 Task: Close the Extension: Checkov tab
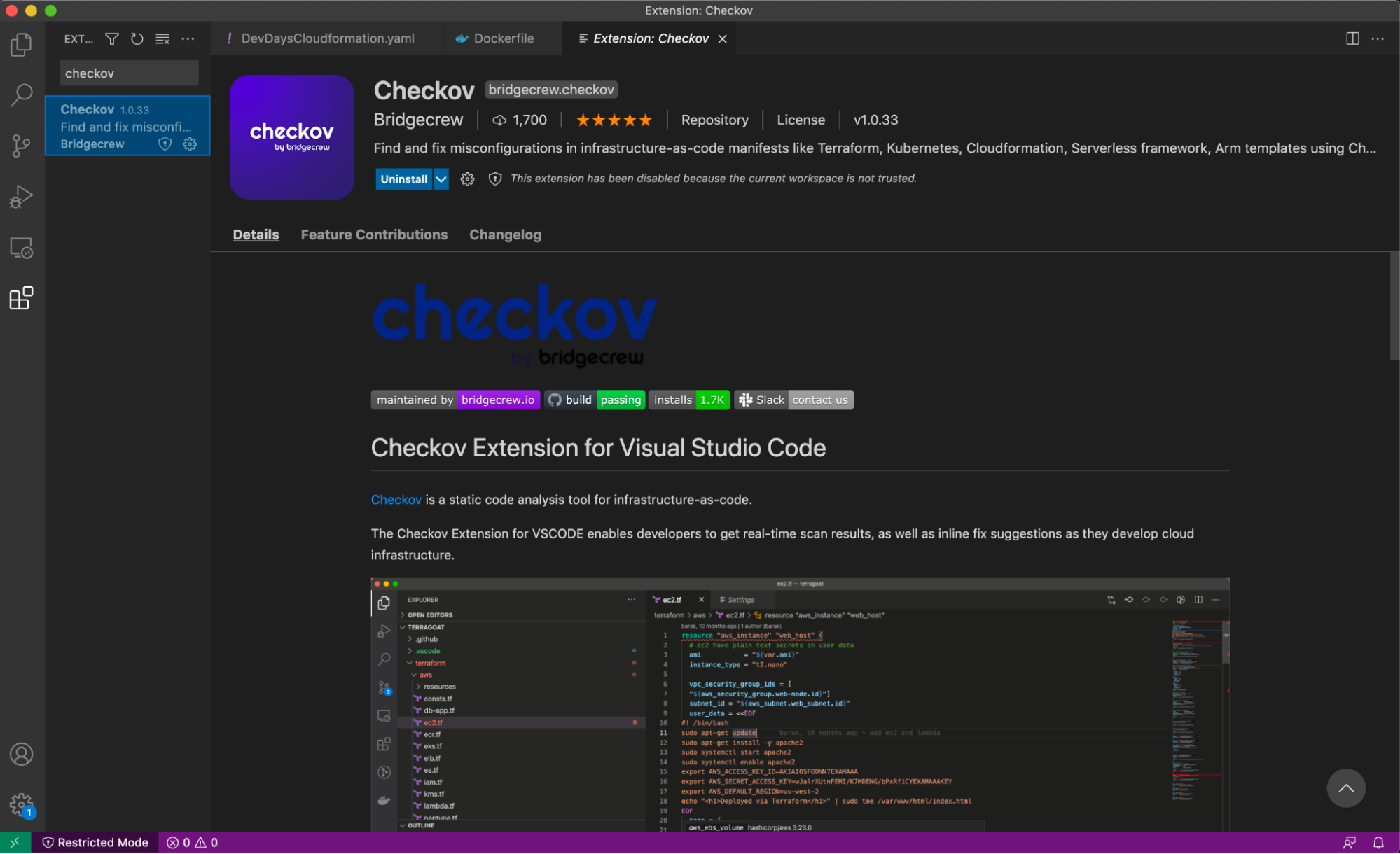coord(722,39)
